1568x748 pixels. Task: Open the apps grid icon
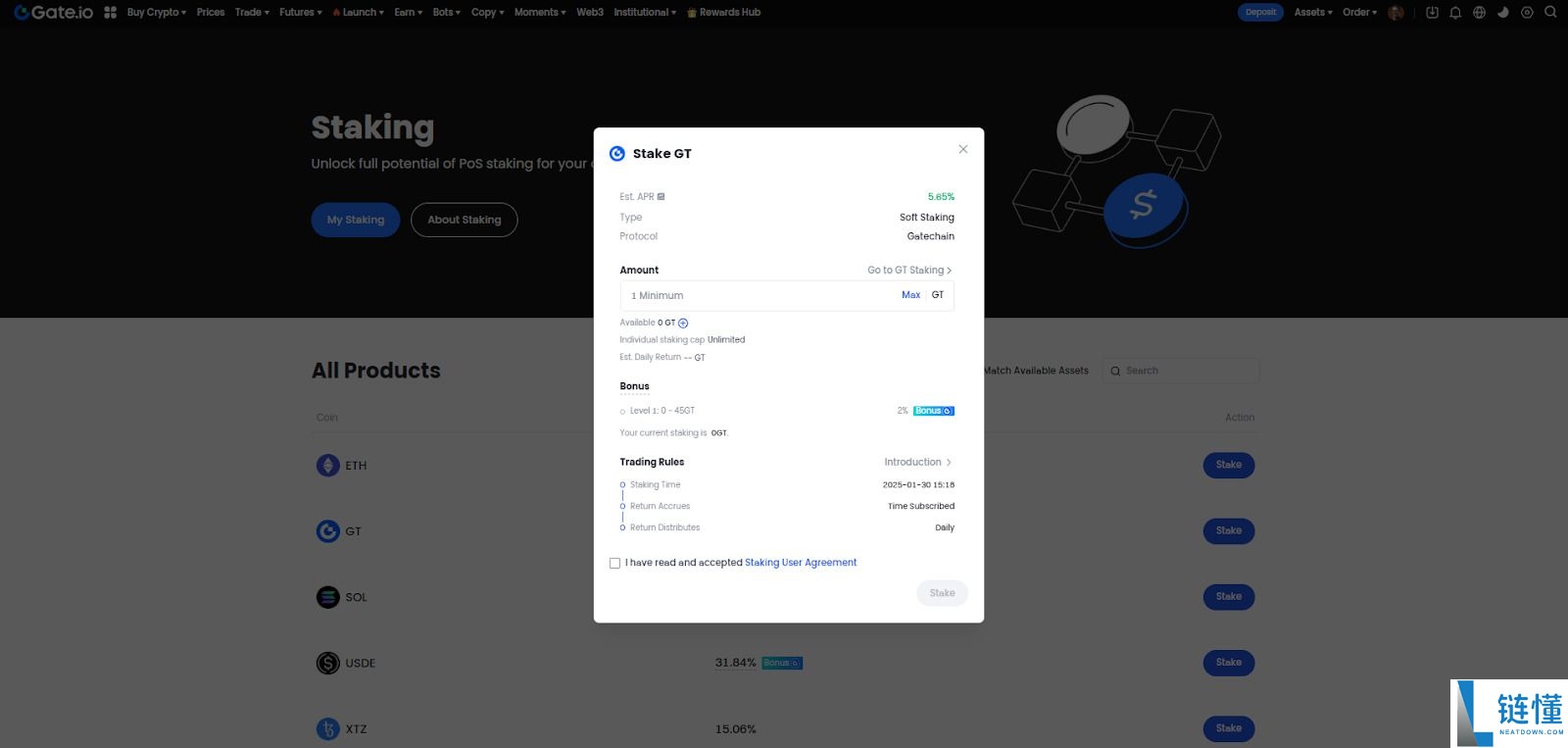click(x=111, y=13)
